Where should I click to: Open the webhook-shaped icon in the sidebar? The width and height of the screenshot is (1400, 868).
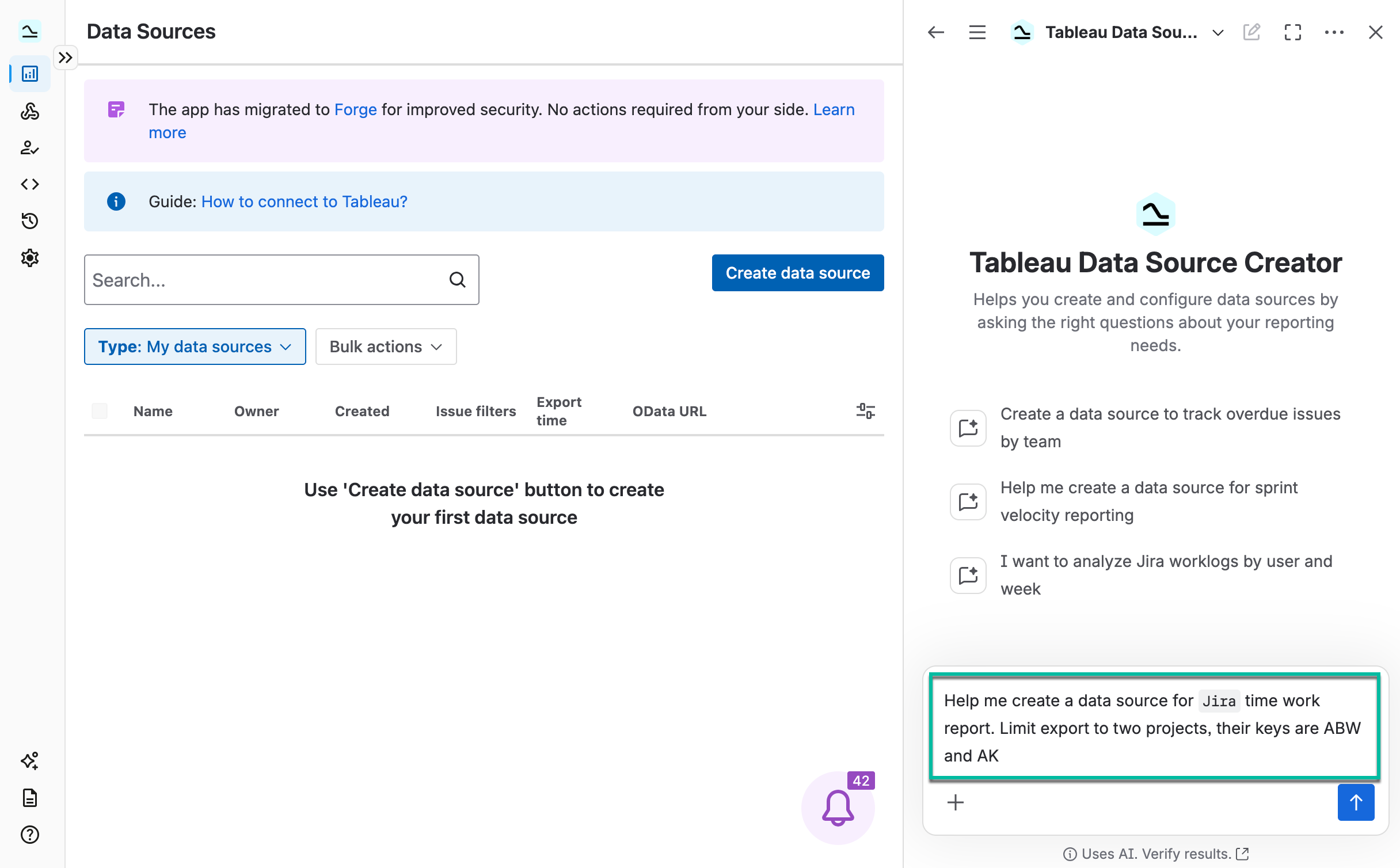30,111
